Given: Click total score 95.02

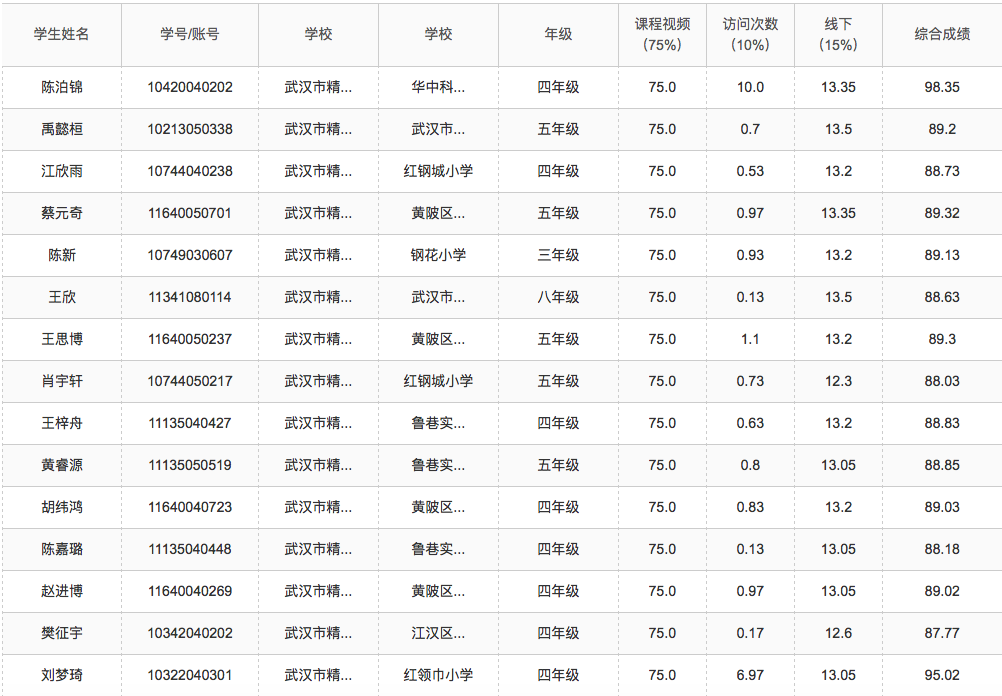Looking at the screenshot, I should pyautogui.click(x=942, y=675).
